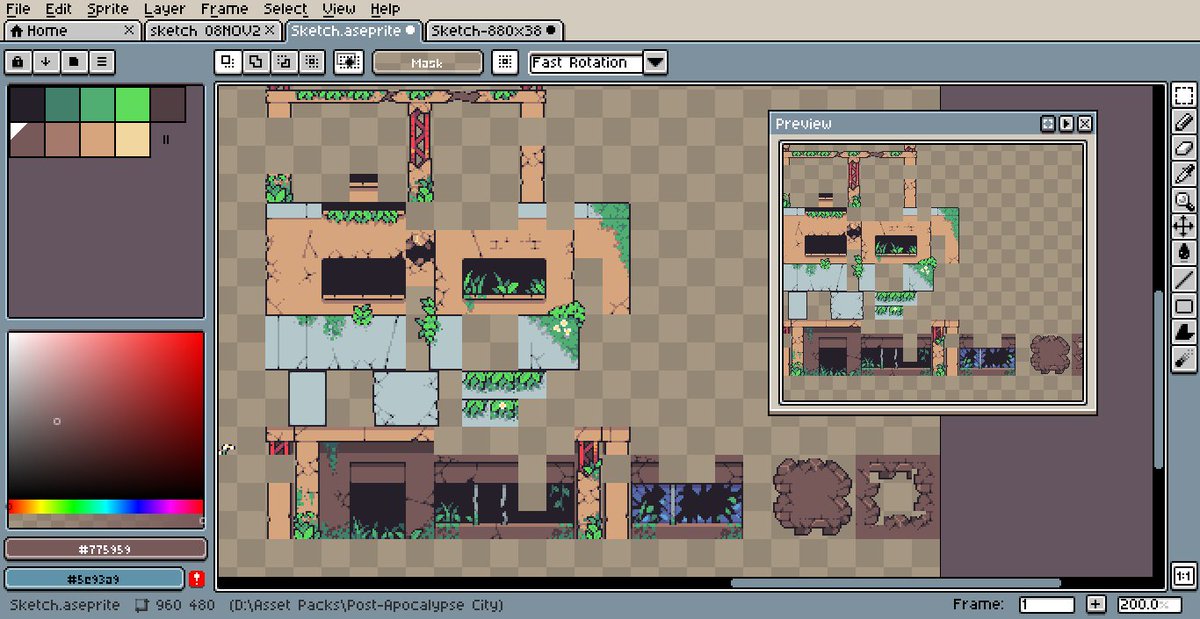The width and height of the screenshot is (1200, 619).
Task: Set selection mode to subtract
Action: point(284,62)
